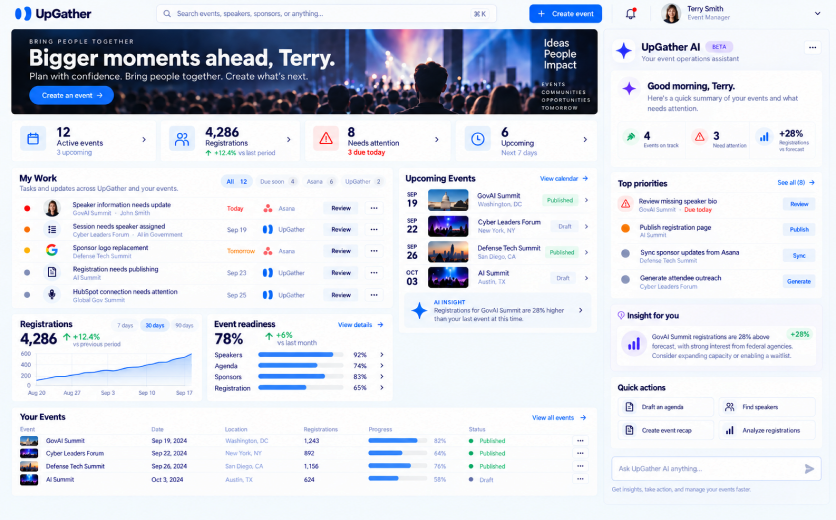836x520 pixels.
Task: Click the Upcoming clock icon
Action: [x=478, y=139]
